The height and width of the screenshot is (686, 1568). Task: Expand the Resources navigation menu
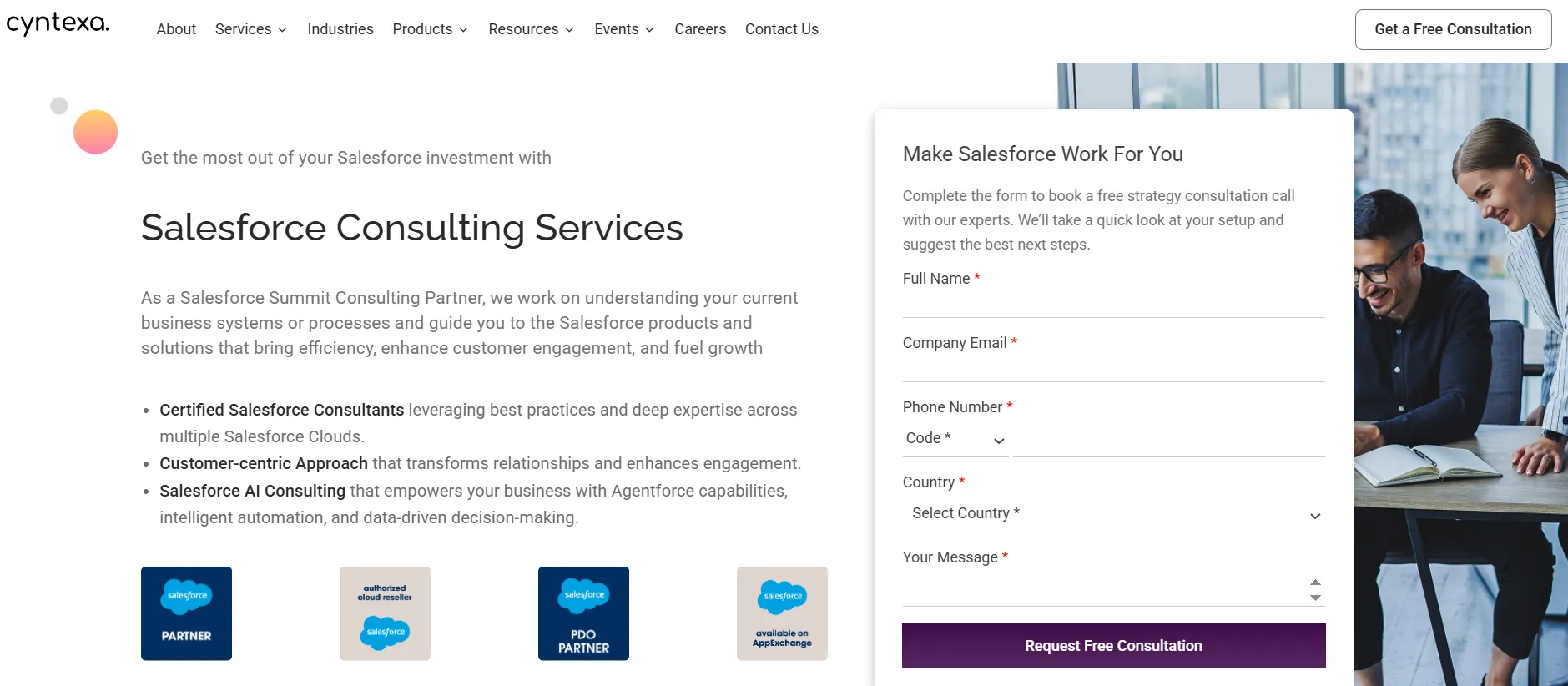(x=531, y=29)
